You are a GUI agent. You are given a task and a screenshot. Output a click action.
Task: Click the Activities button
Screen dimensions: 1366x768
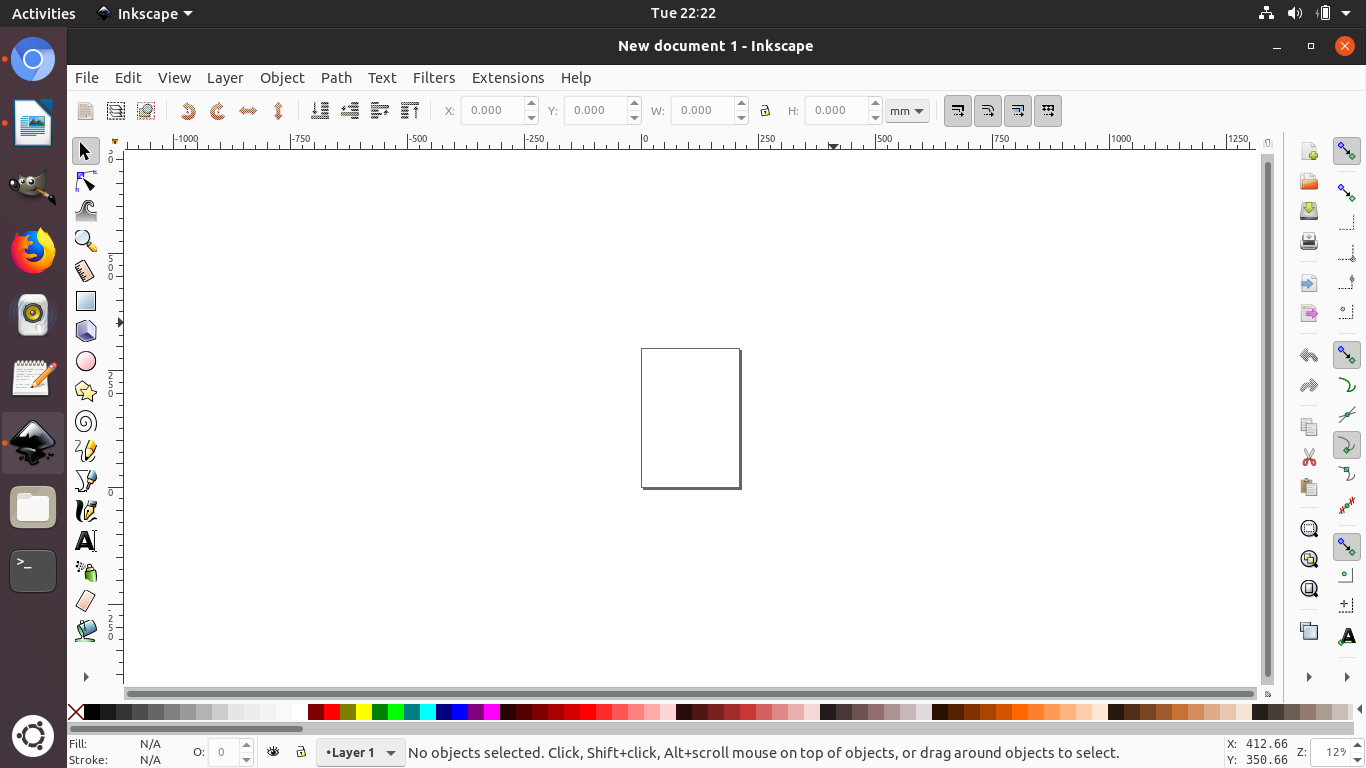click(43, 13)
